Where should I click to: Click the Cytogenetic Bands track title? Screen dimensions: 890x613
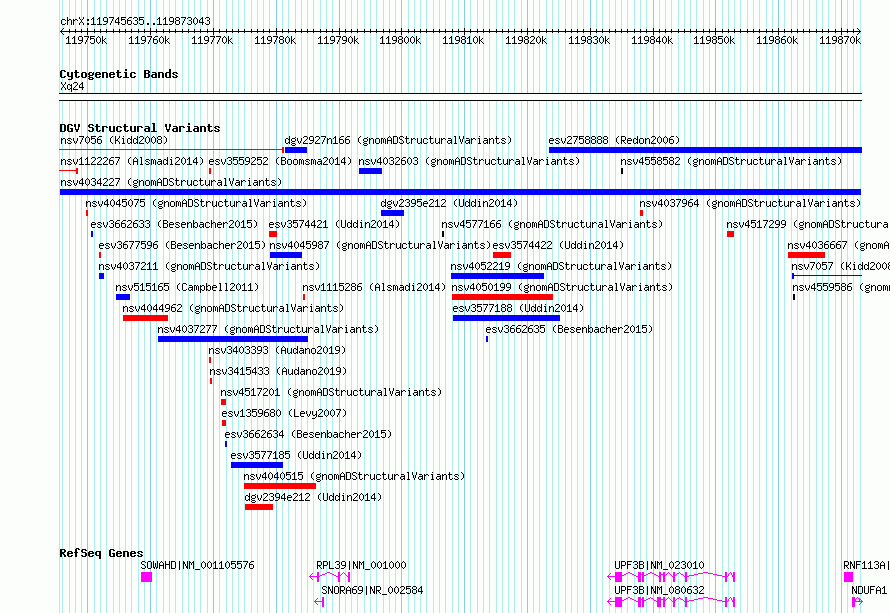119,74
